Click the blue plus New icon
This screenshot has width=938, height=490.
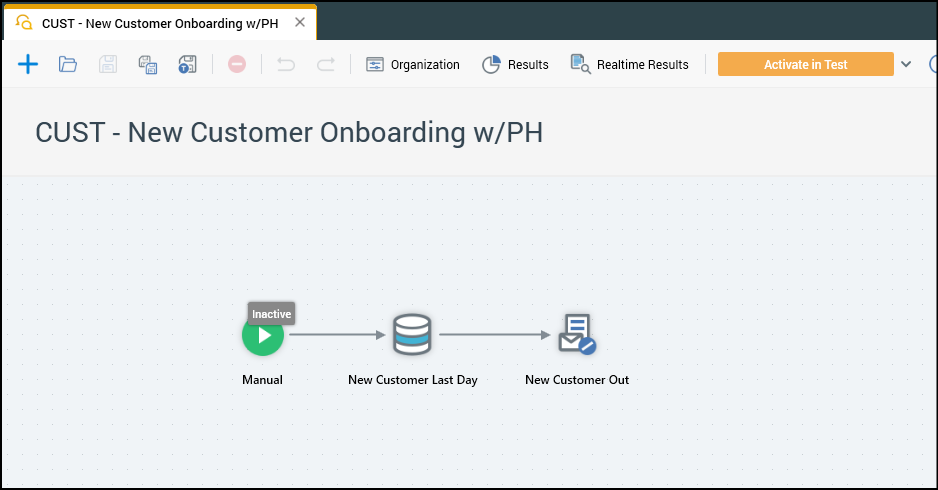[x=28, y=65]
